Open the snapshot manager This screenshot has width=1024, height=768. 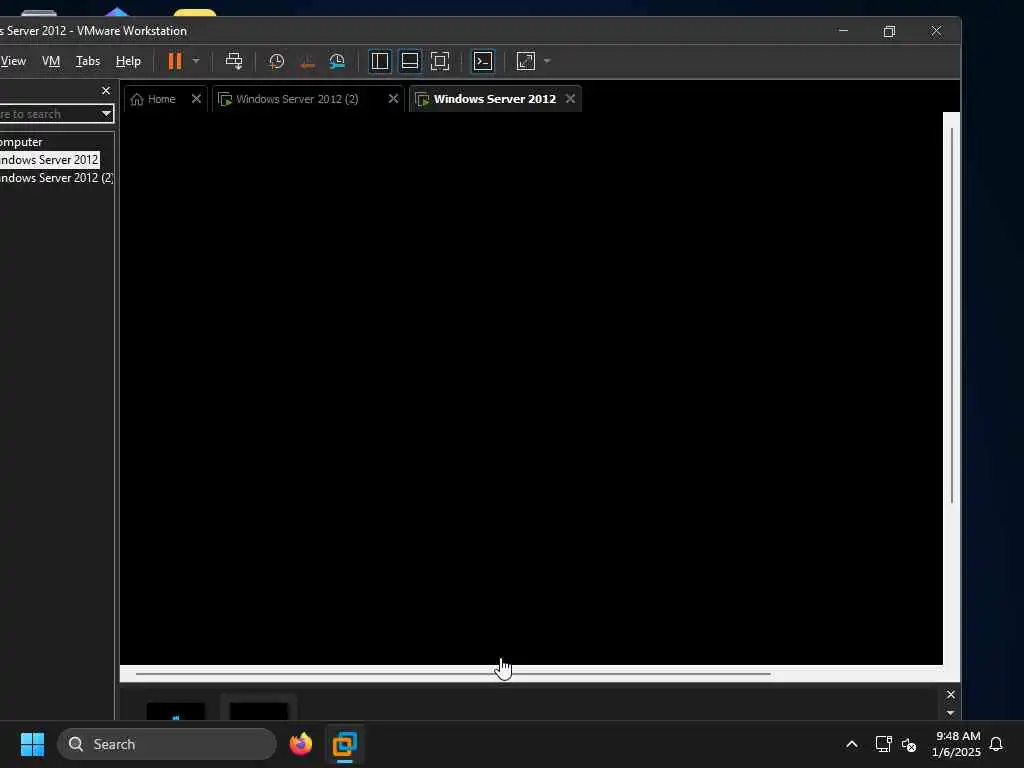coord(337,61)
